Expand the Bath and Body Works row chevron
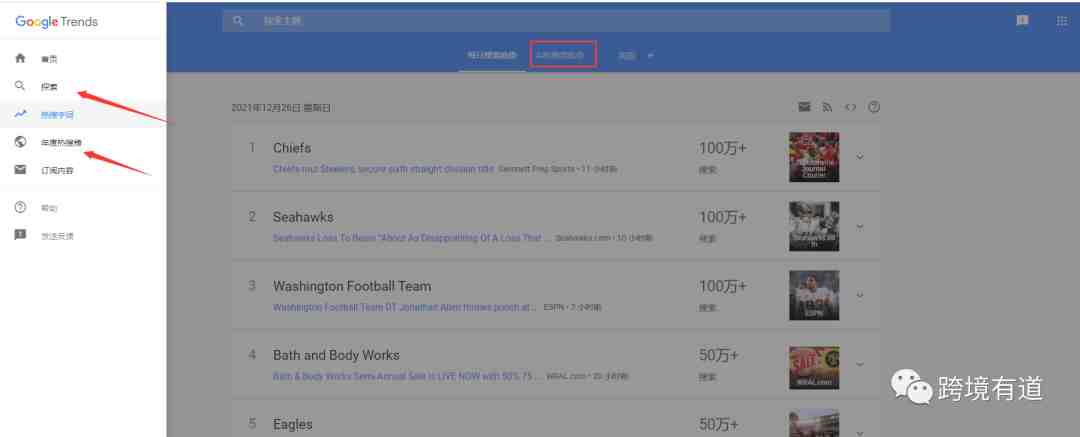1080x437 pixels. point(860,363)
